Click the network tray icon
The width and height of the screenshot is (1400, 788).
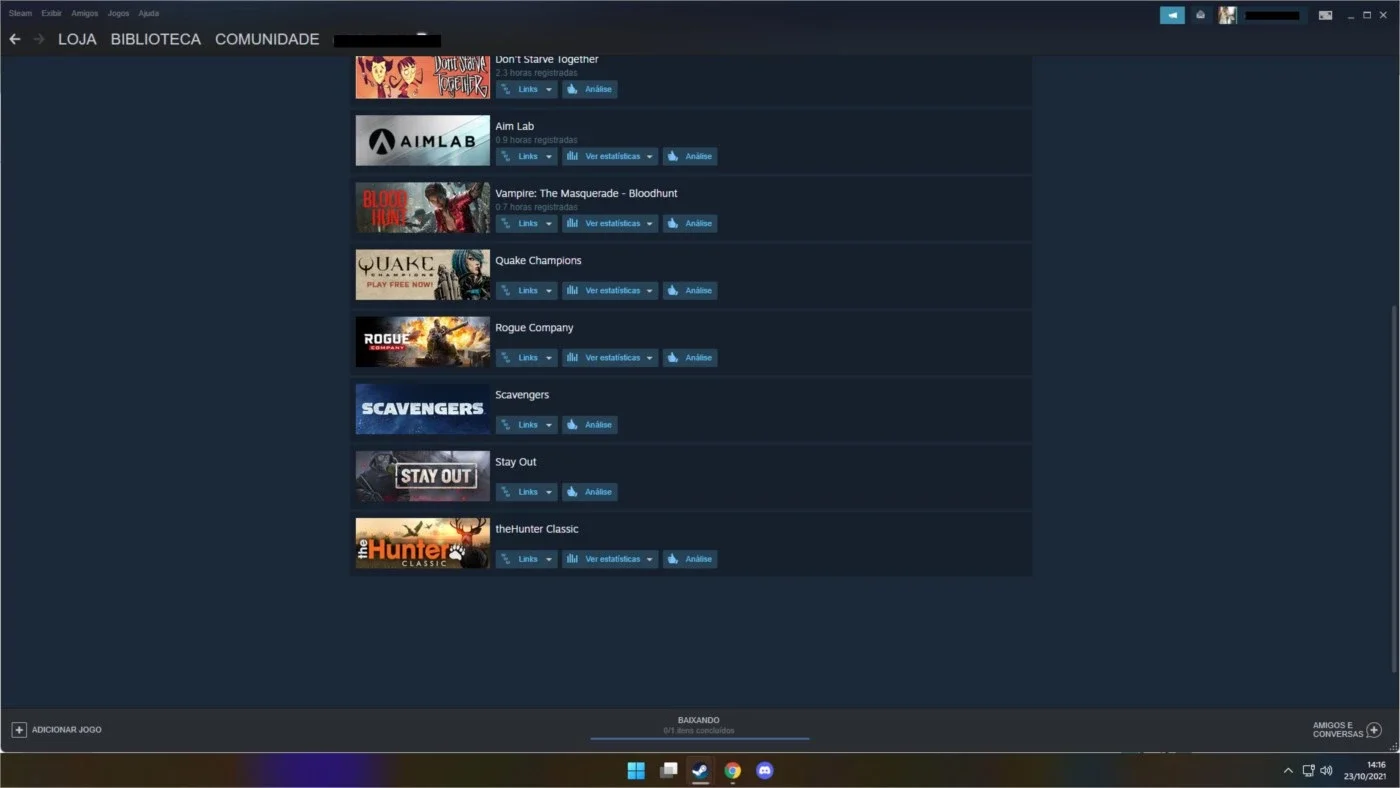pos(1308,771)
